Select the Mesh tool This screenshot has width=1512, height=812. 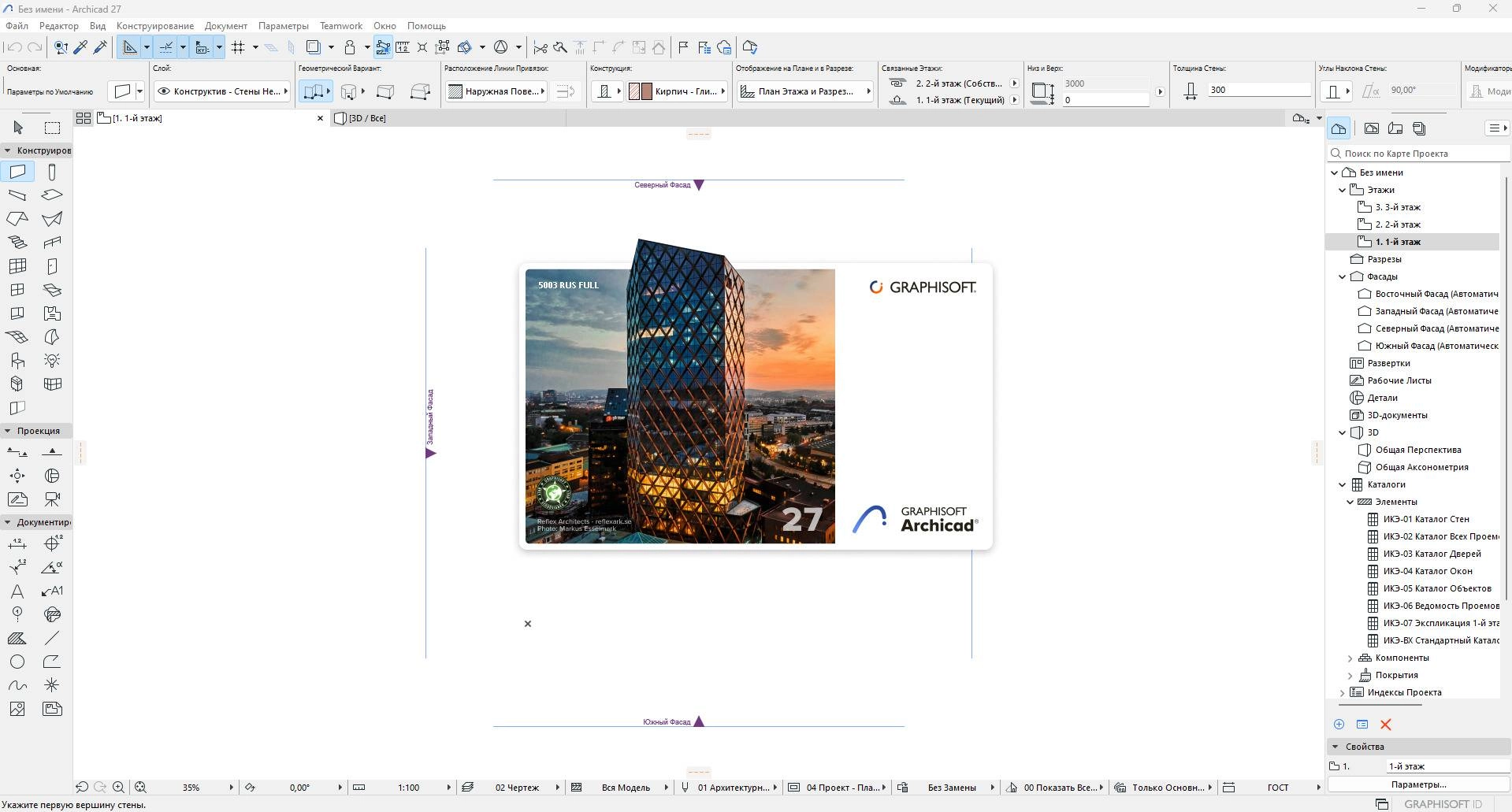17,337
